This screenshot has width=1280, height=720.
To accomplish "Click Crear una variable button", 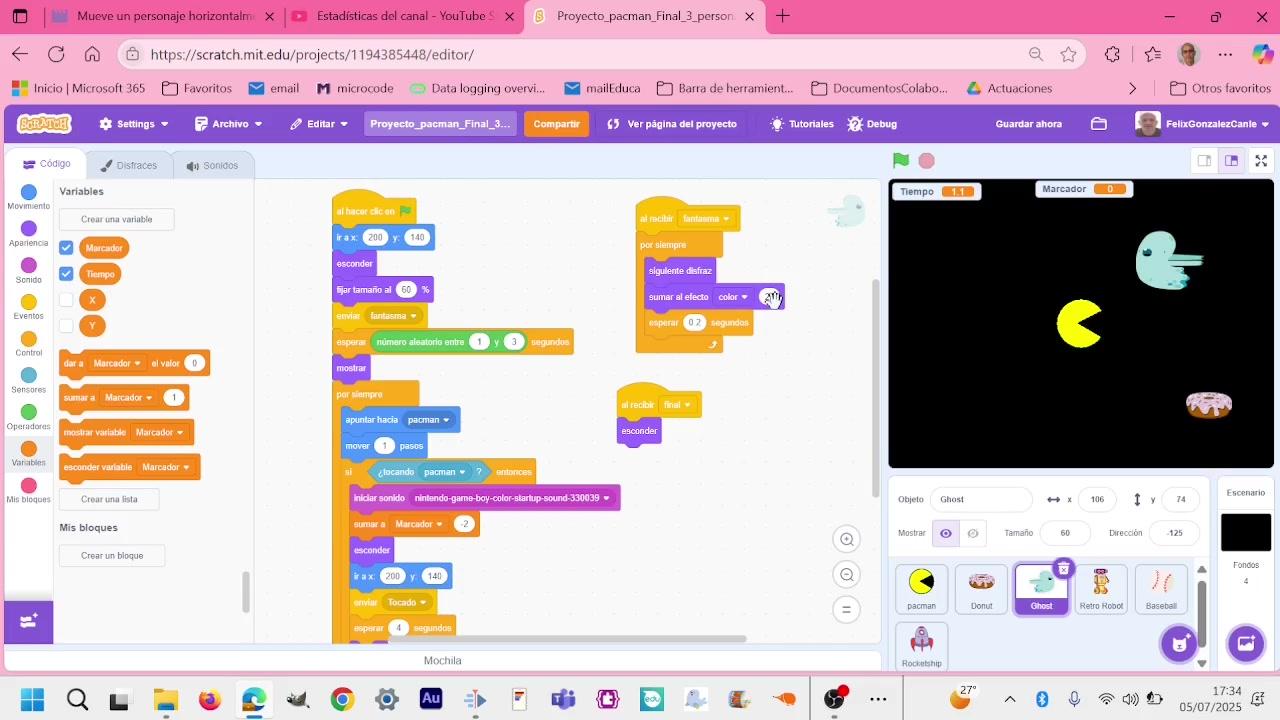I will tap(117, 219).
